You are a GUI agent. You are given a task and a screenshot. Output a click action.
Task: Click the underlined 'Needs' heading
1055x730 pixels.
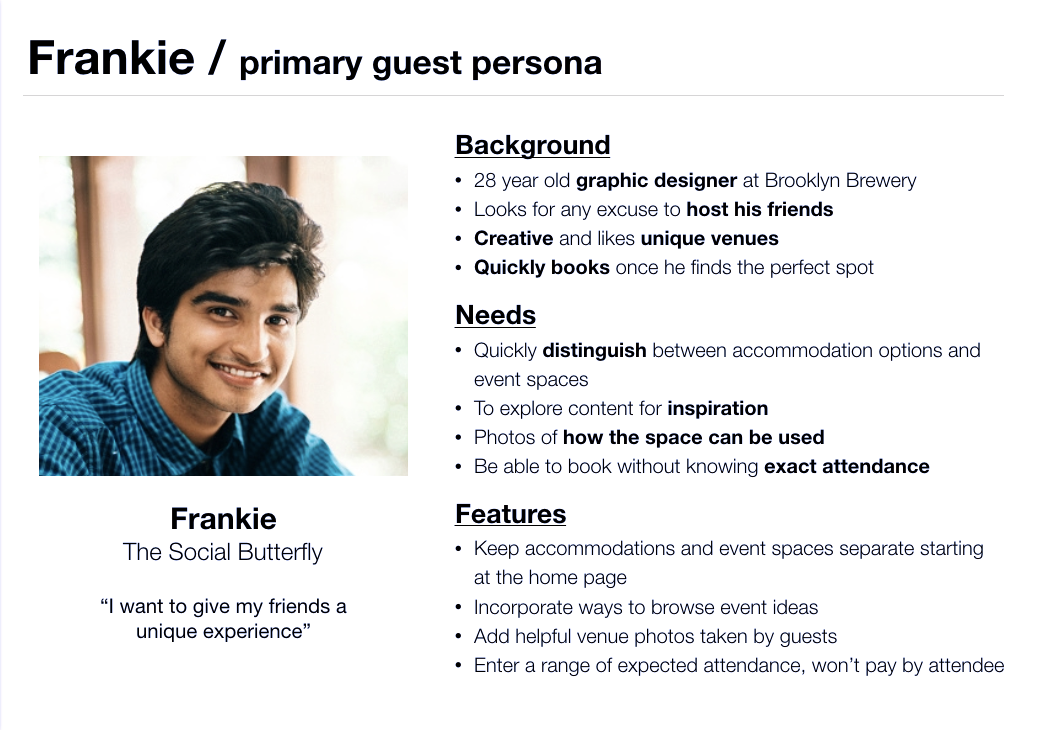click(495, 315)
